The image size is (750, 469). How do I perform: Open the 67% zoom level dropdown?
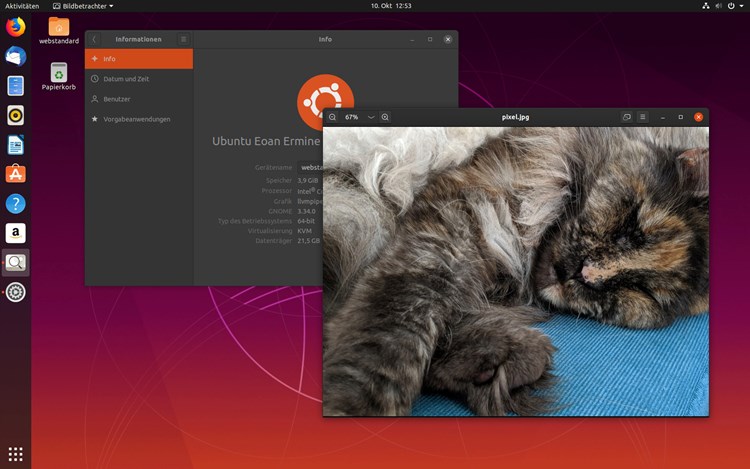tap(371, 117)
